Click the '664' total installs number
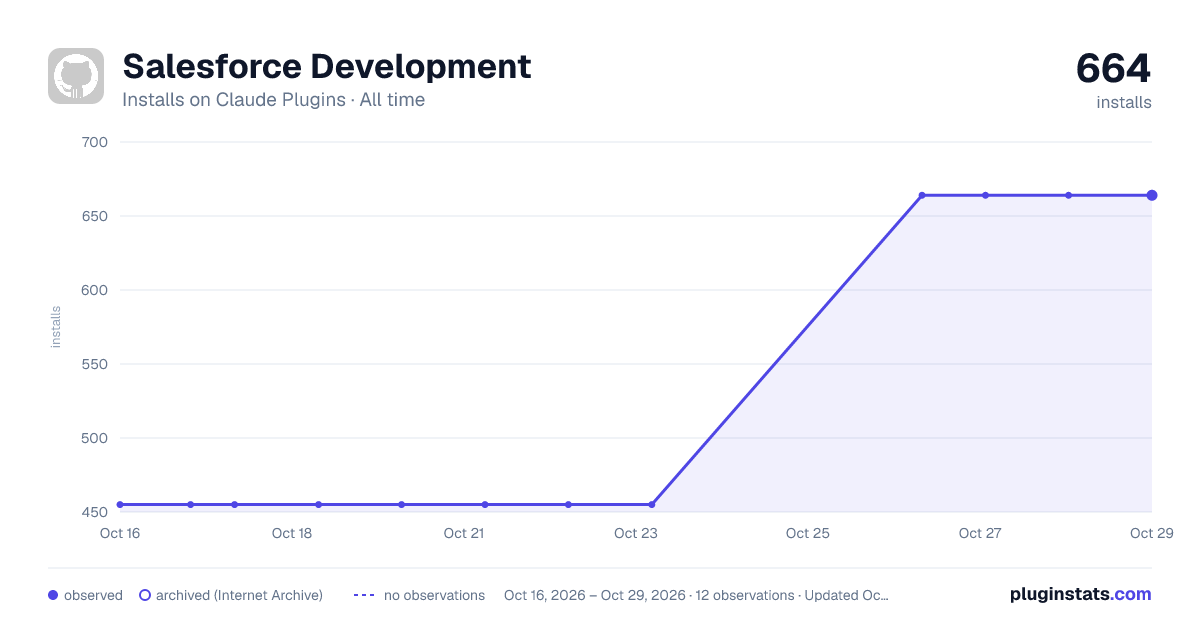 1113,68
